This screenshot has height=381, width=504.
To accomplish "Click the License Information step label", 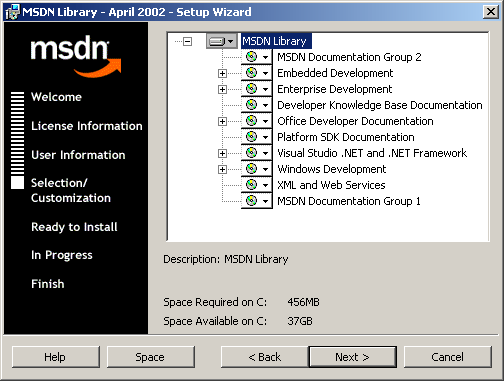I will [x=87, y=126].
